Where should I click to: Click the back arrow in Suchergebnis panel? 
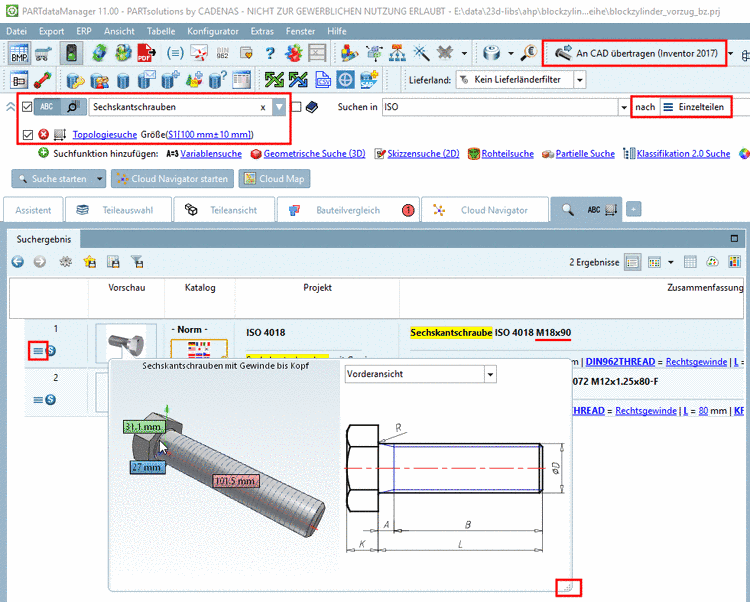click(x=17, y=261)
